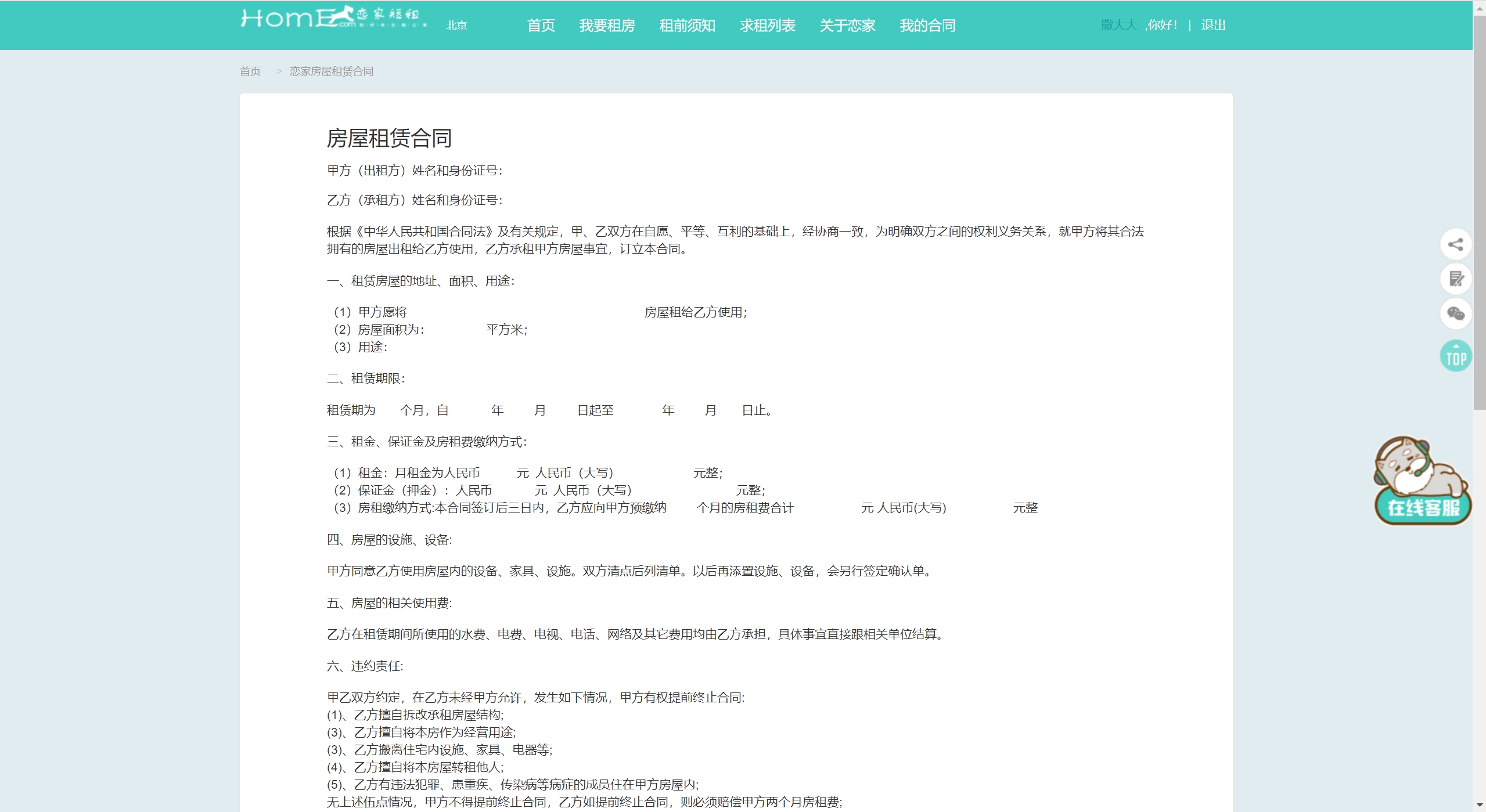Click the 撒大大 username link
The height and width of the screenshot is (812, 1486).
tap(1118, 25)
